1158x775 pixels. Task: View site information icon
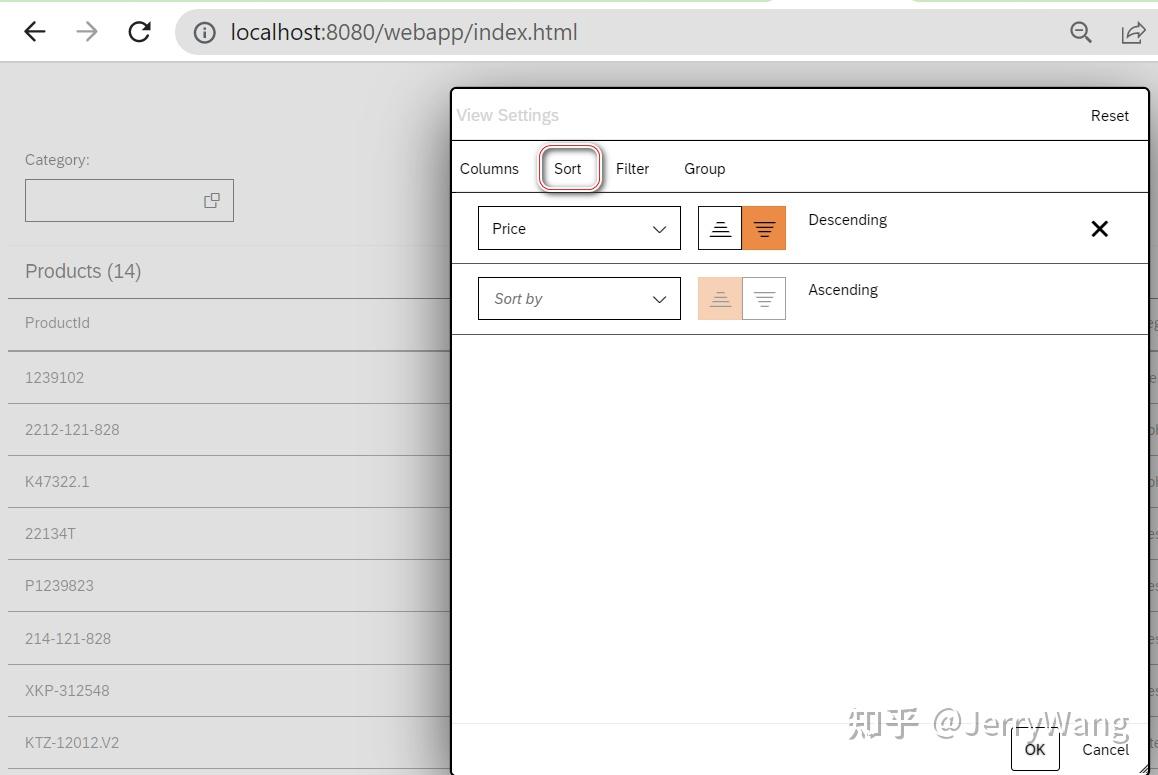[205, 33]
